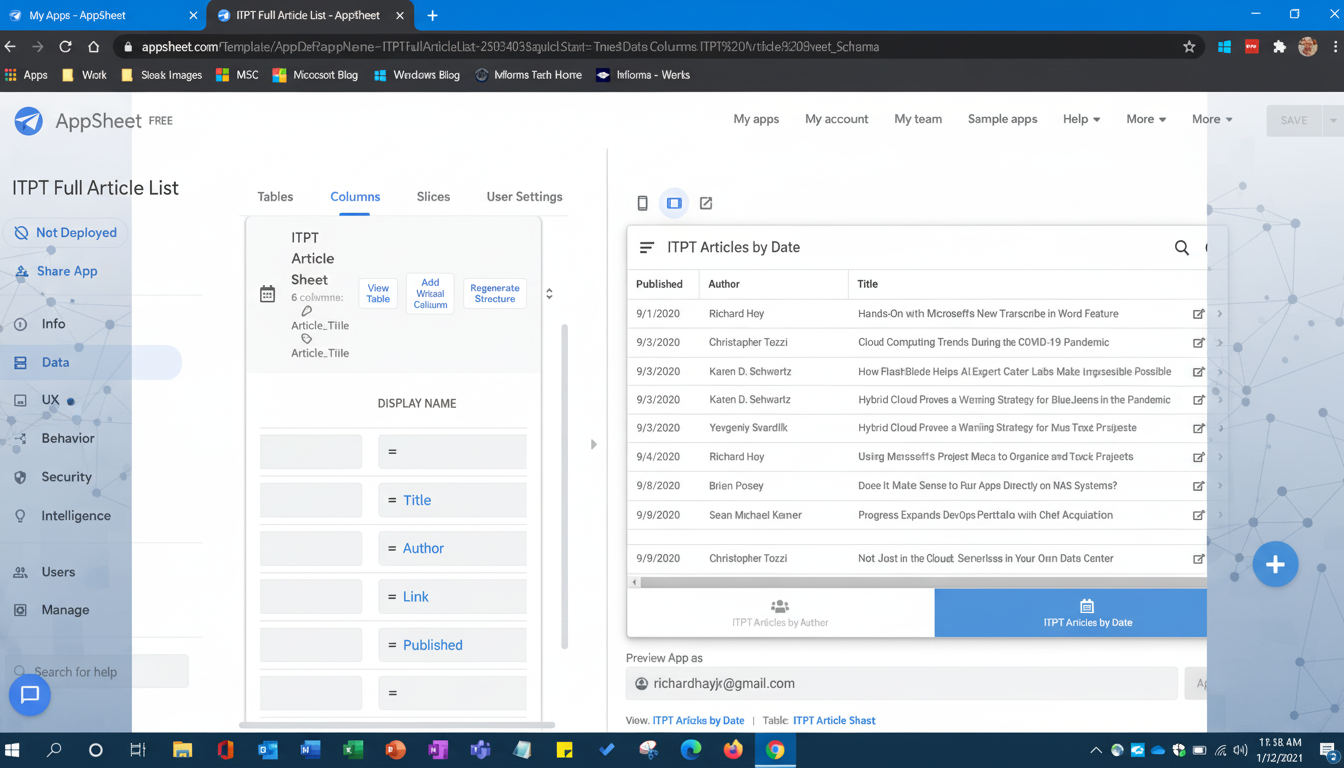
Task: Click the search icon in the articles view
Action: [x=1181, y=247]
